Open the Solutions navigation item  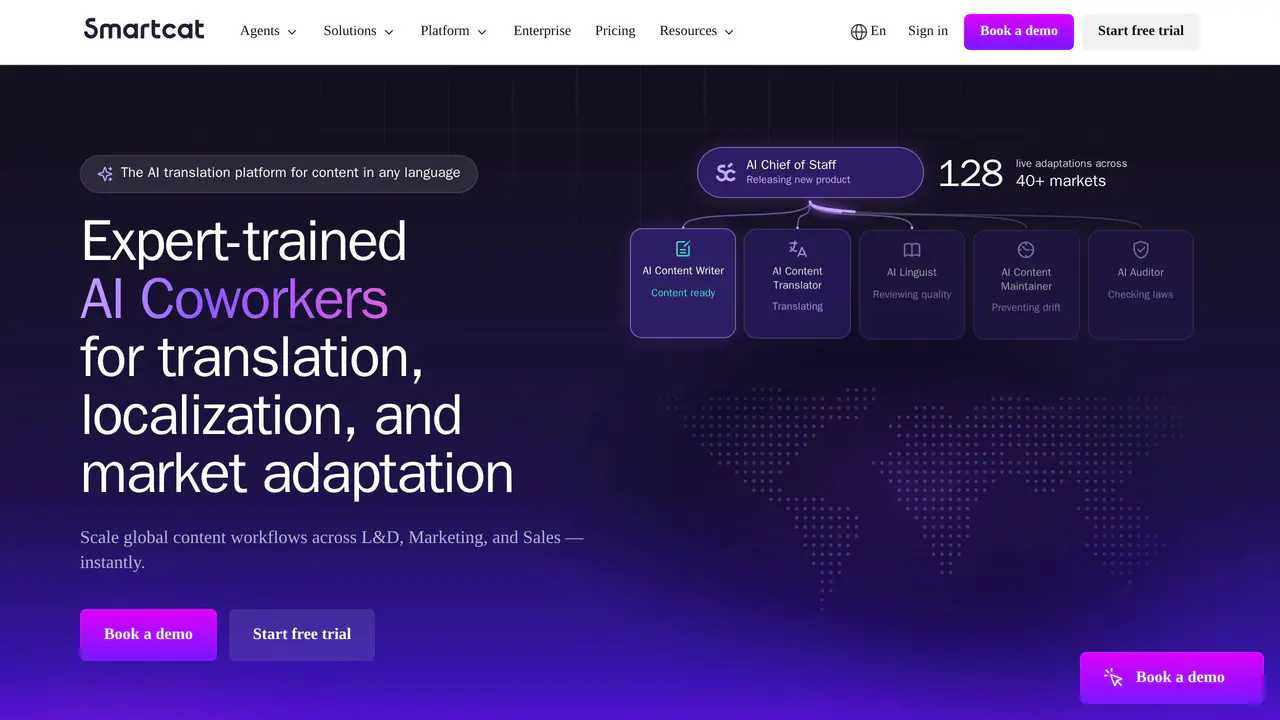click(359, 31)
